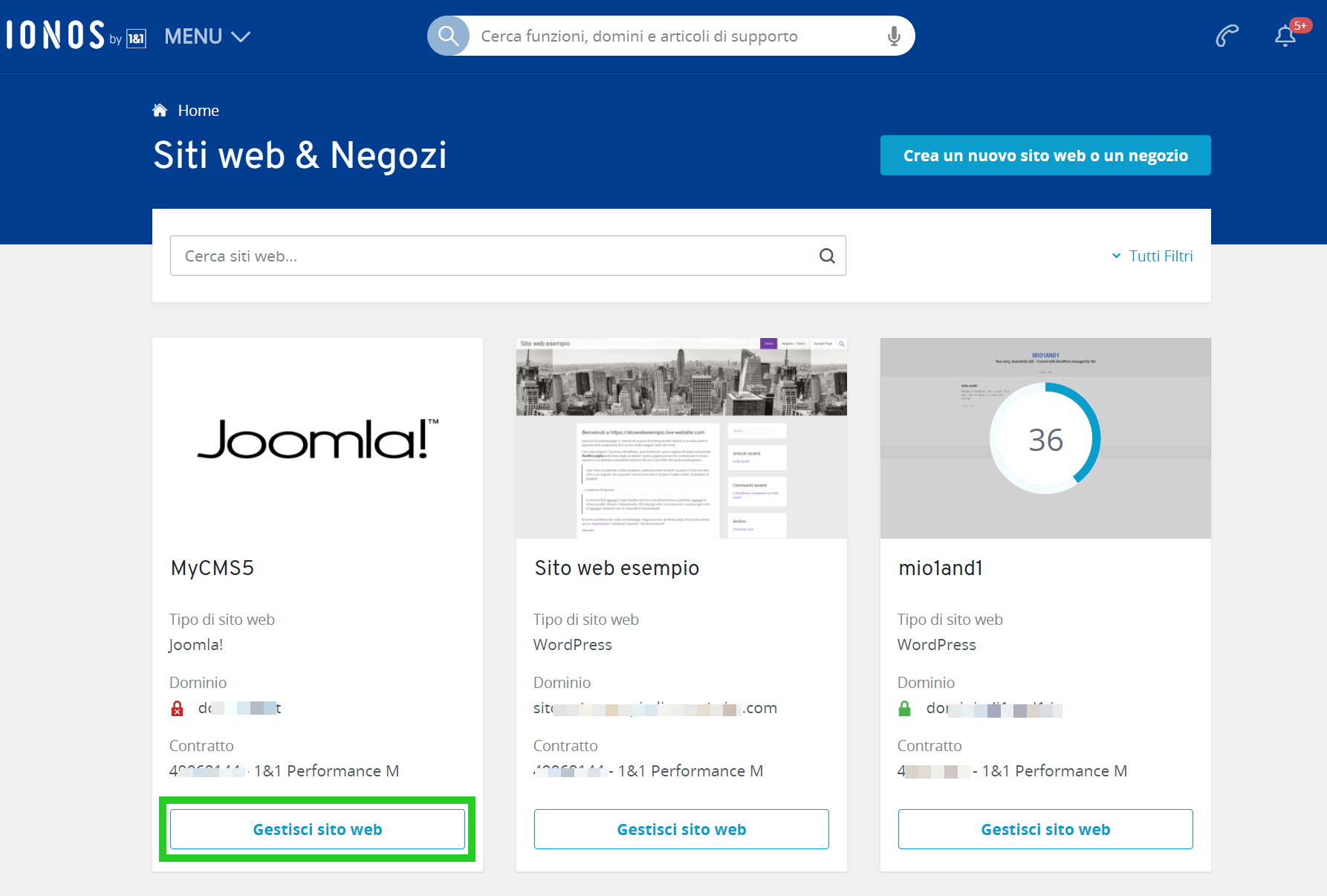Open the mio1and1 preview thumbnail

(x=1045, y=438)
